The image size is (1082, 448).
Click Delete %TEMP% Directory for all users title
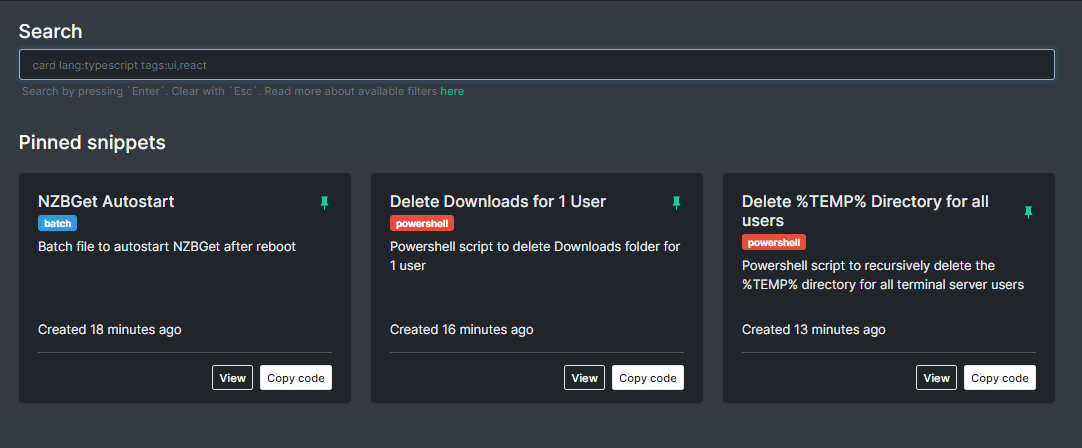point(865,211)
